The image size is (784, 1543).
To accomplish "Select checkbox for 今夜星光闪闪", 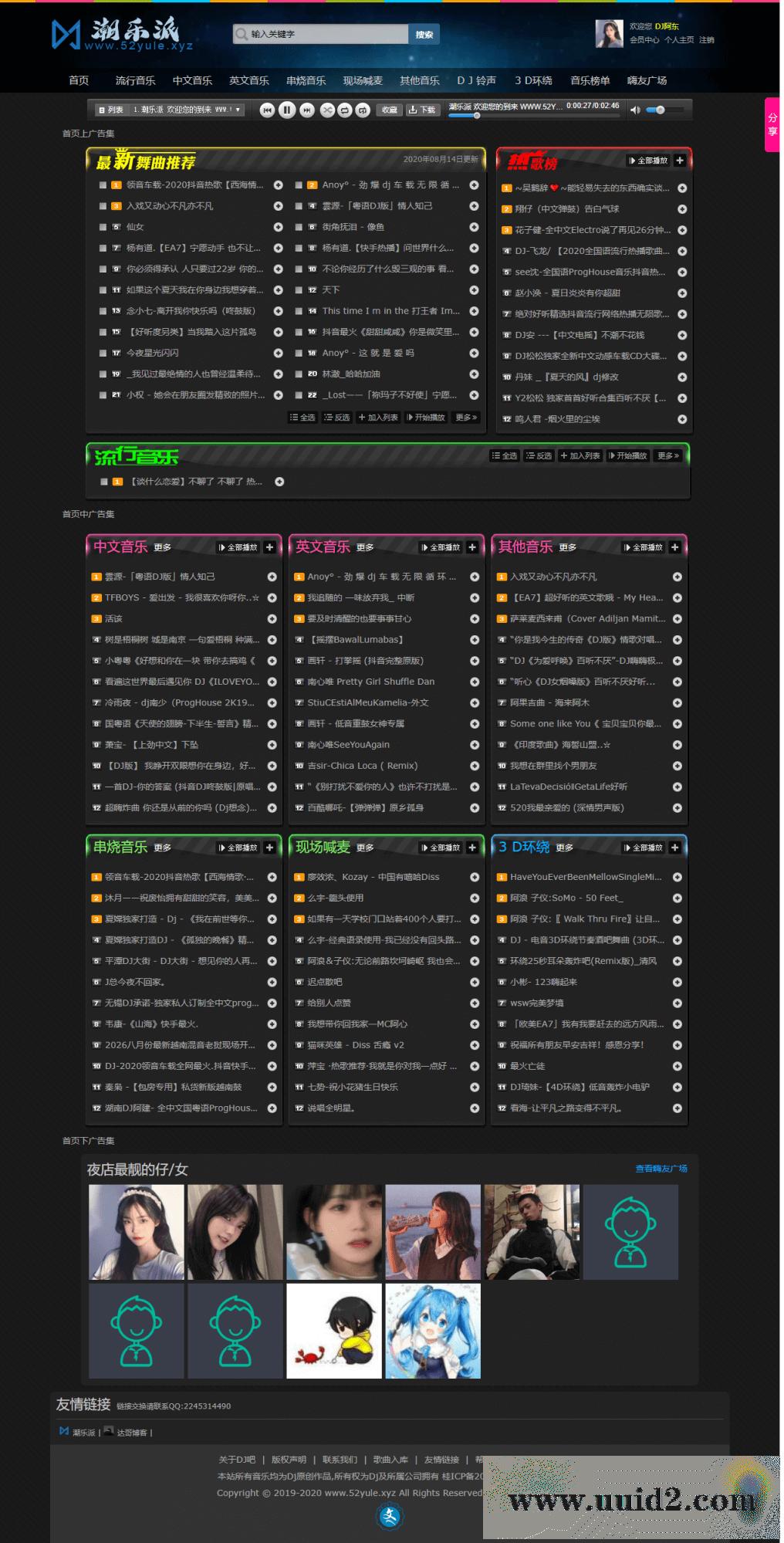I will click(x=103, y=353).
